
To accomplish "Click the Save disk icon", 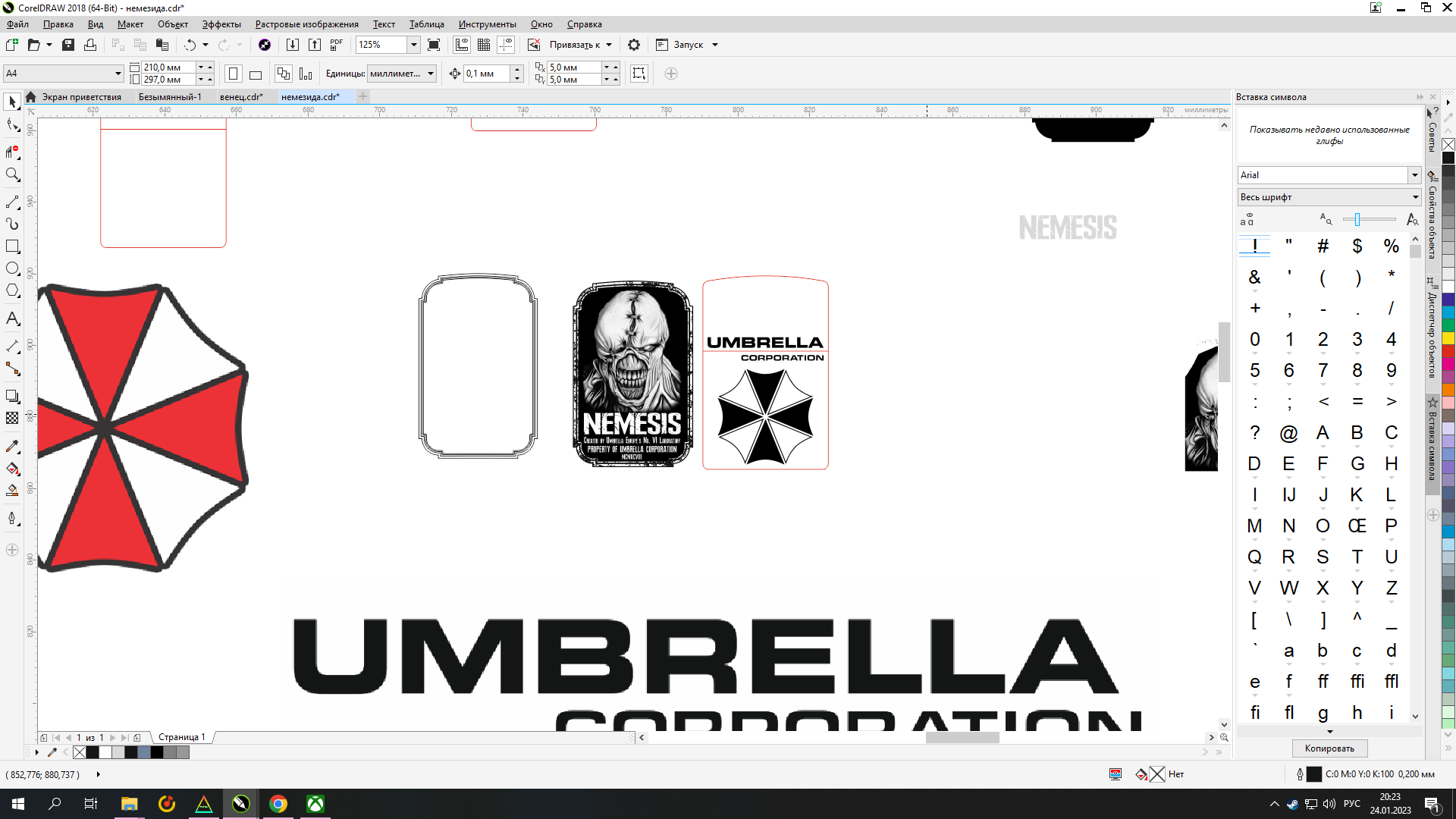I will click(68, 45).
